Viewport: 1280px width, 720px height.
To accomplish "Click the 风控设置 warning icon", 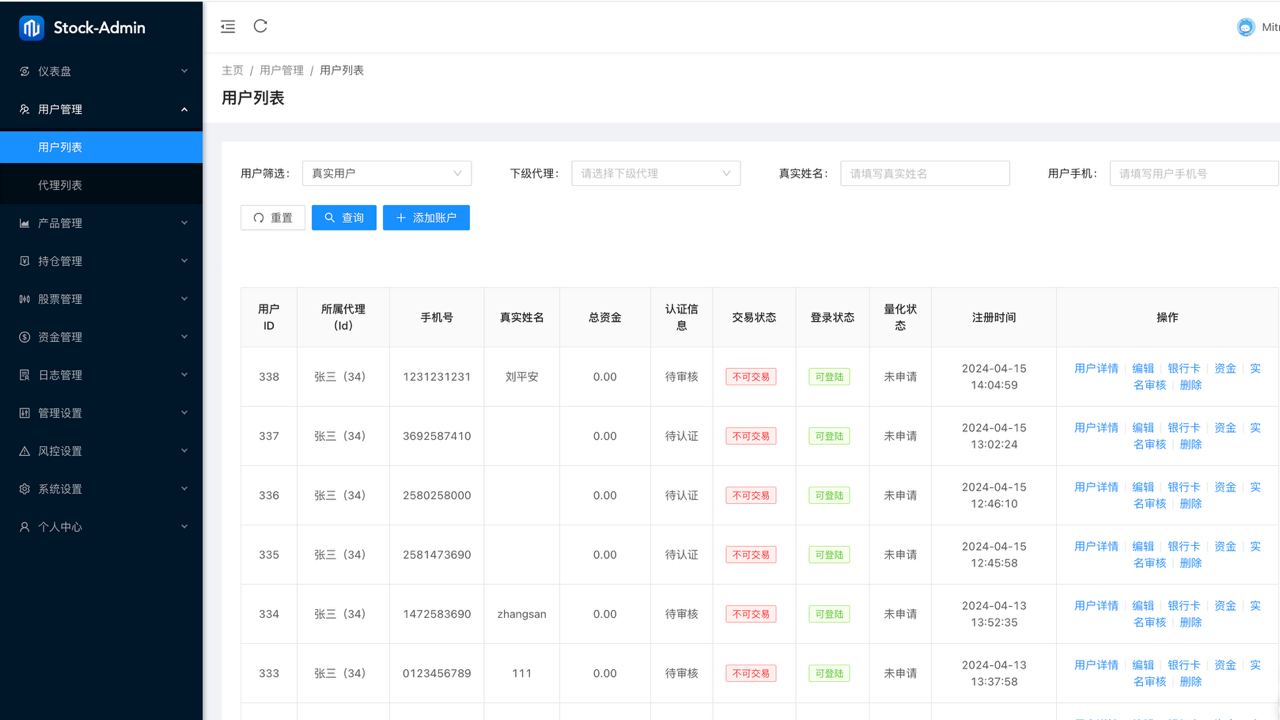I will pyautogui.click(x=25, y=452).
